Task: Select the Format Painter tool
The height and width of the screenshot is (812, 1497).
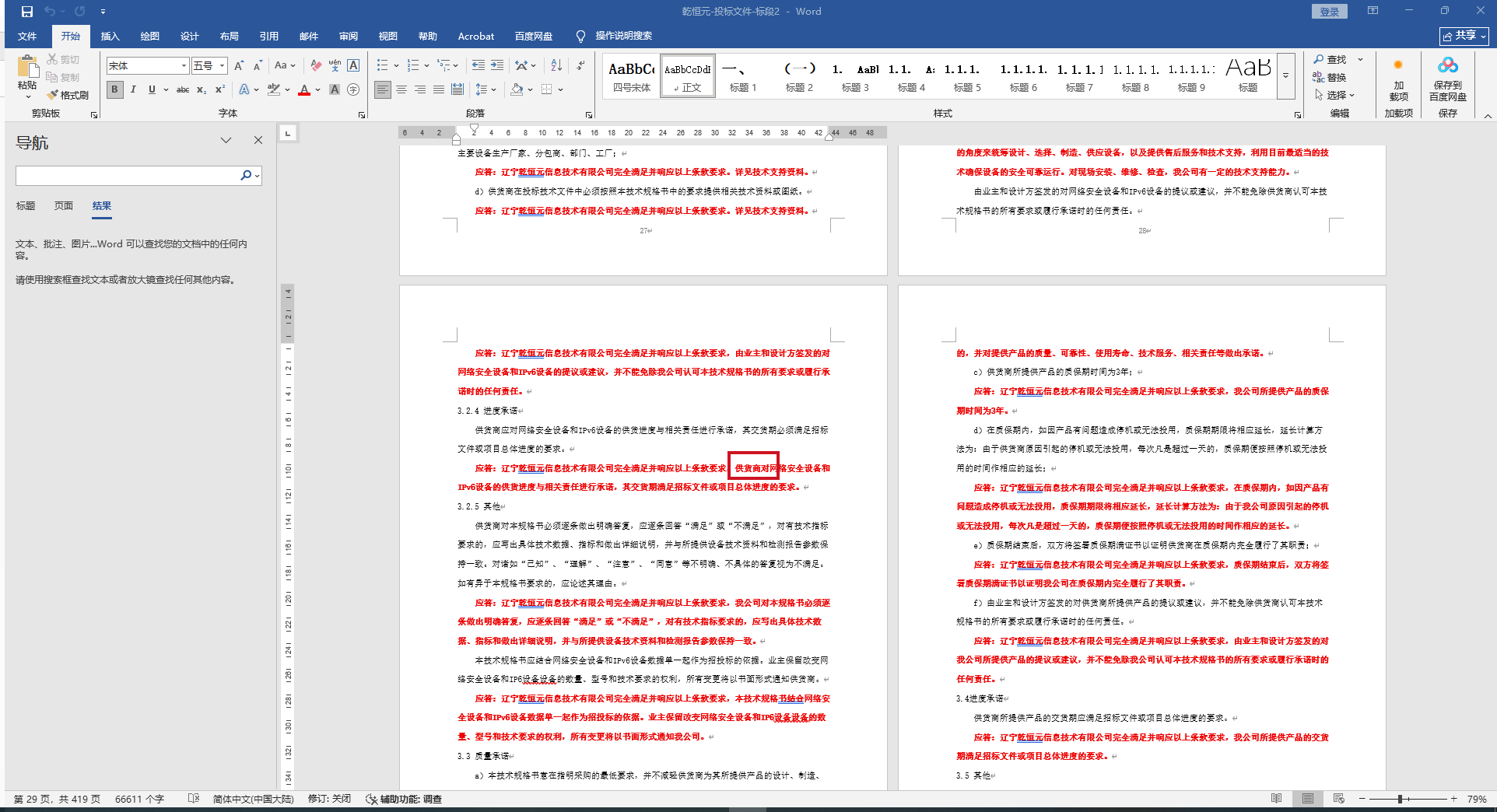Action: [68, 95]
